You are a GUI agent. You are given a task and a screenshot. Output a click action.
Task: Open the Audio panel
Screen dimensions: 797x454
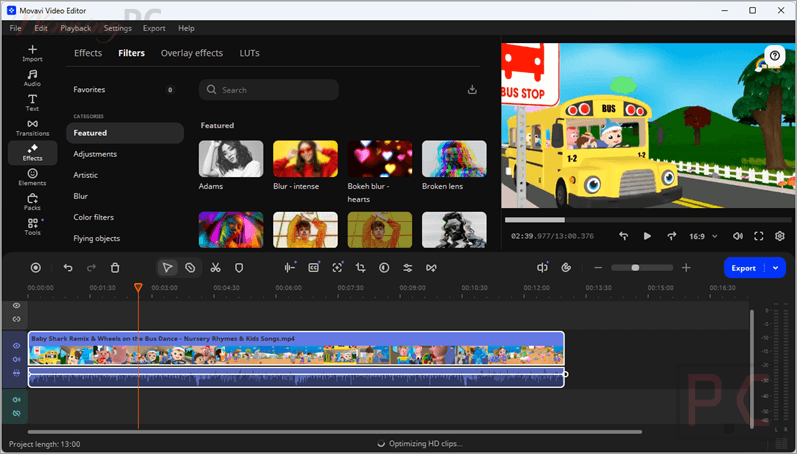click(x=32, y=78)
